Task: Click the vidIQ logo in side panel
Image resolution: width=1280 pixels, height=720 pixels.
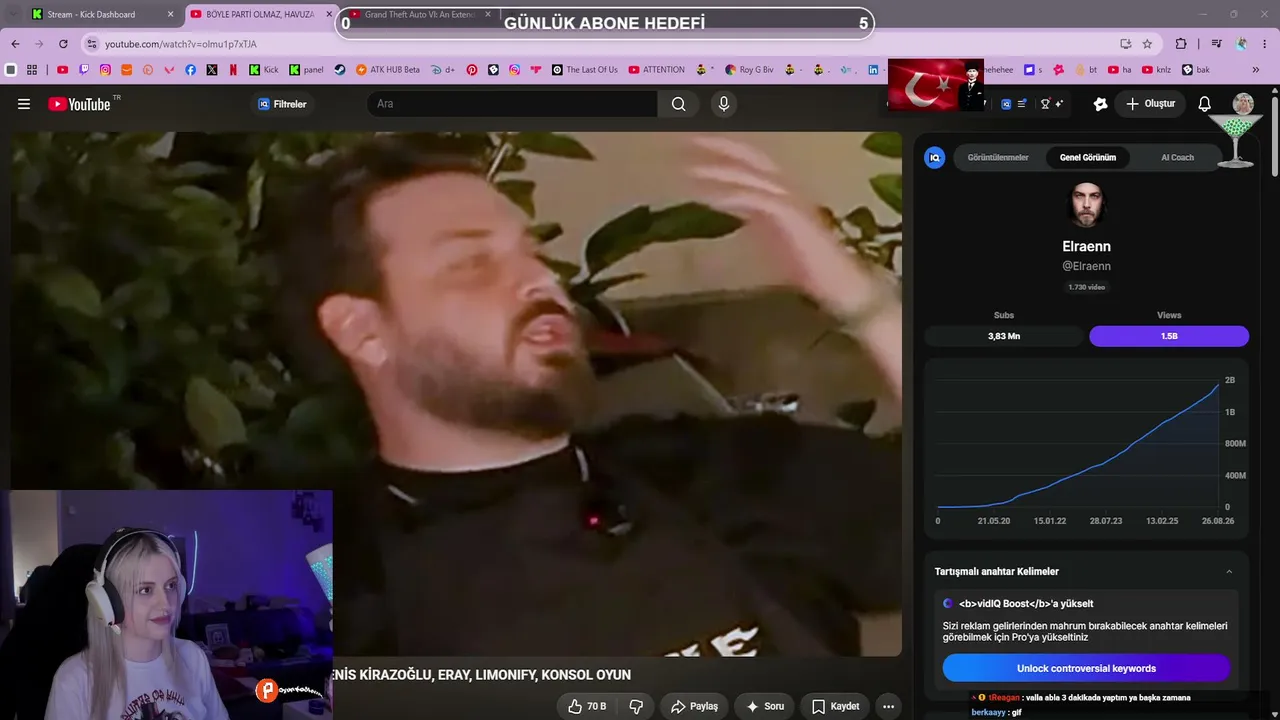Action: coord(935,158)
